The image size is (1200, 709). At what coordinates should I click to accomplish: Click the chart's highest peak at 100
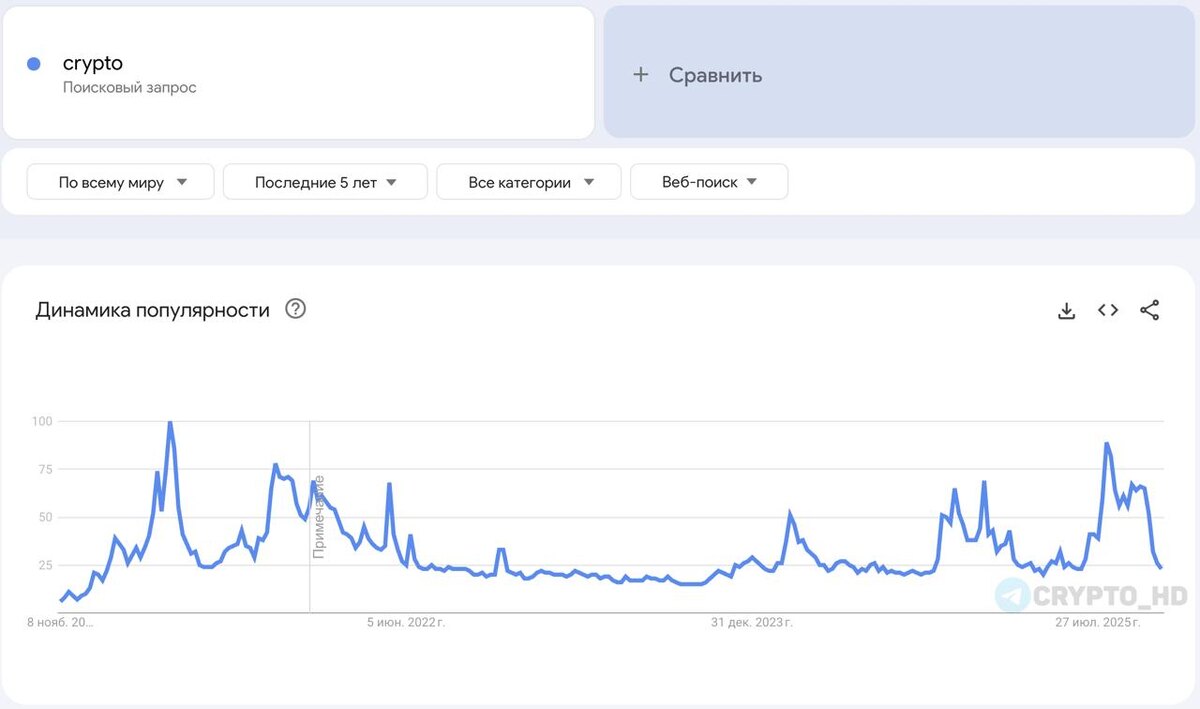[170, 423]
